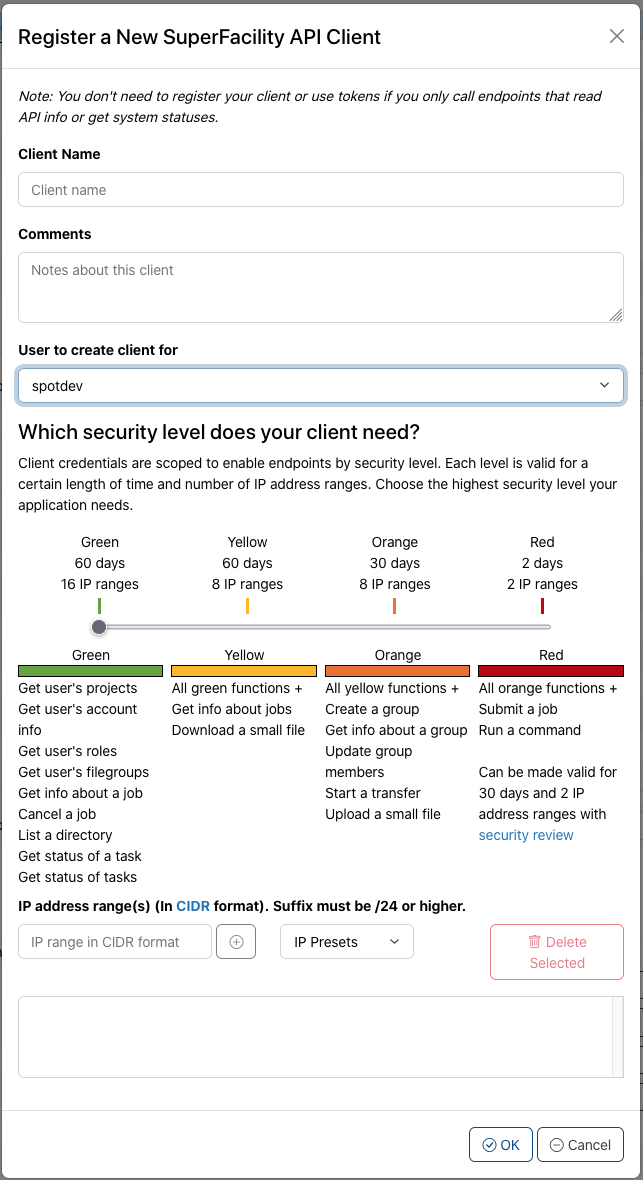The image size is (643, 1180).
Task: Click the plus icon to add an IP range
Action: pyautogui.click(x=236, y=941)
